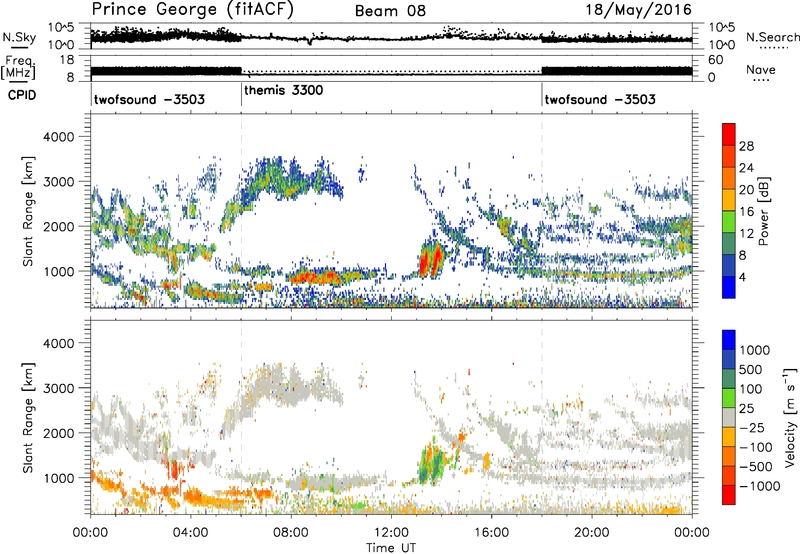
Task: Pick the gray segment of velocity colorbar
Action: (x=729, y=418)
